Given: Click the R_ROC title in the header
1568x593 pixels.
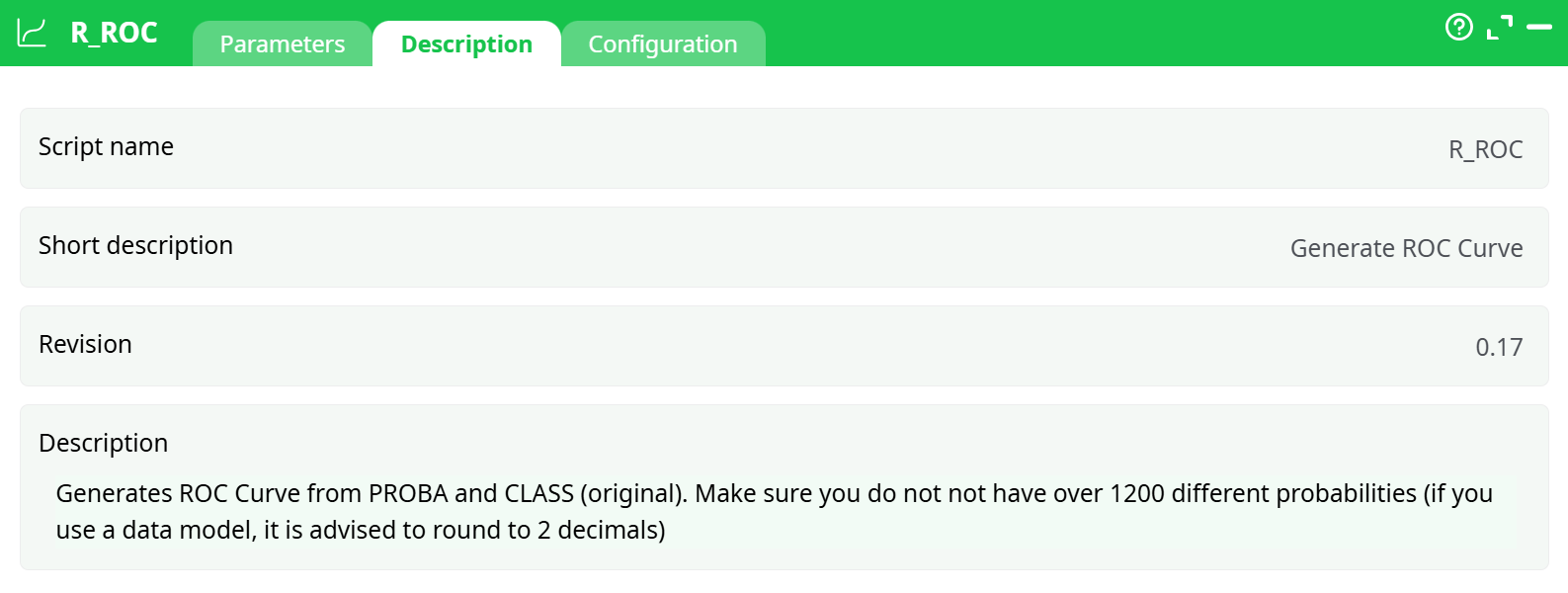Looking at the screenshot, I should 114,33.
